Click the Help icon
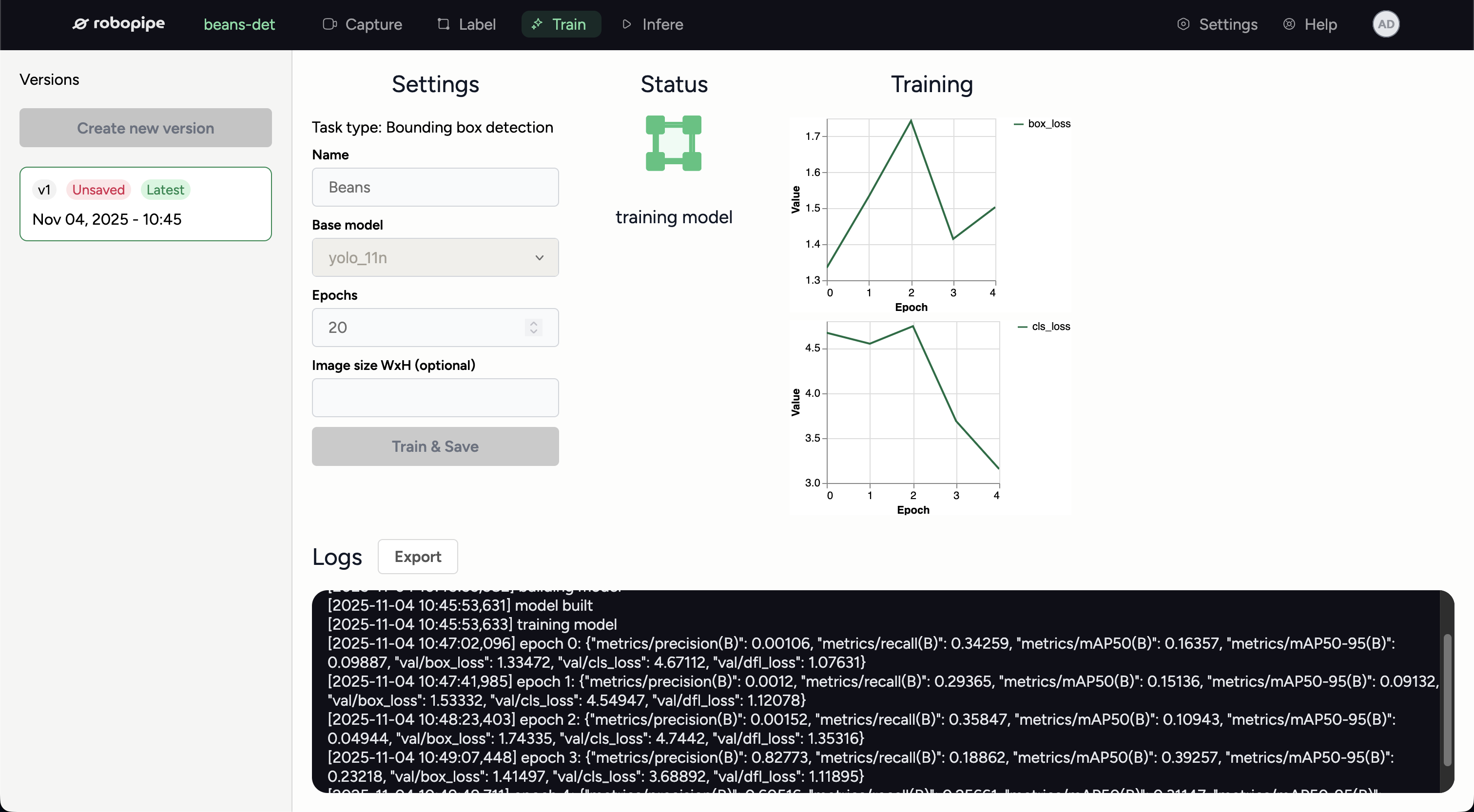Screen dimensions: 1474x812 click(x=1289, y=24)
